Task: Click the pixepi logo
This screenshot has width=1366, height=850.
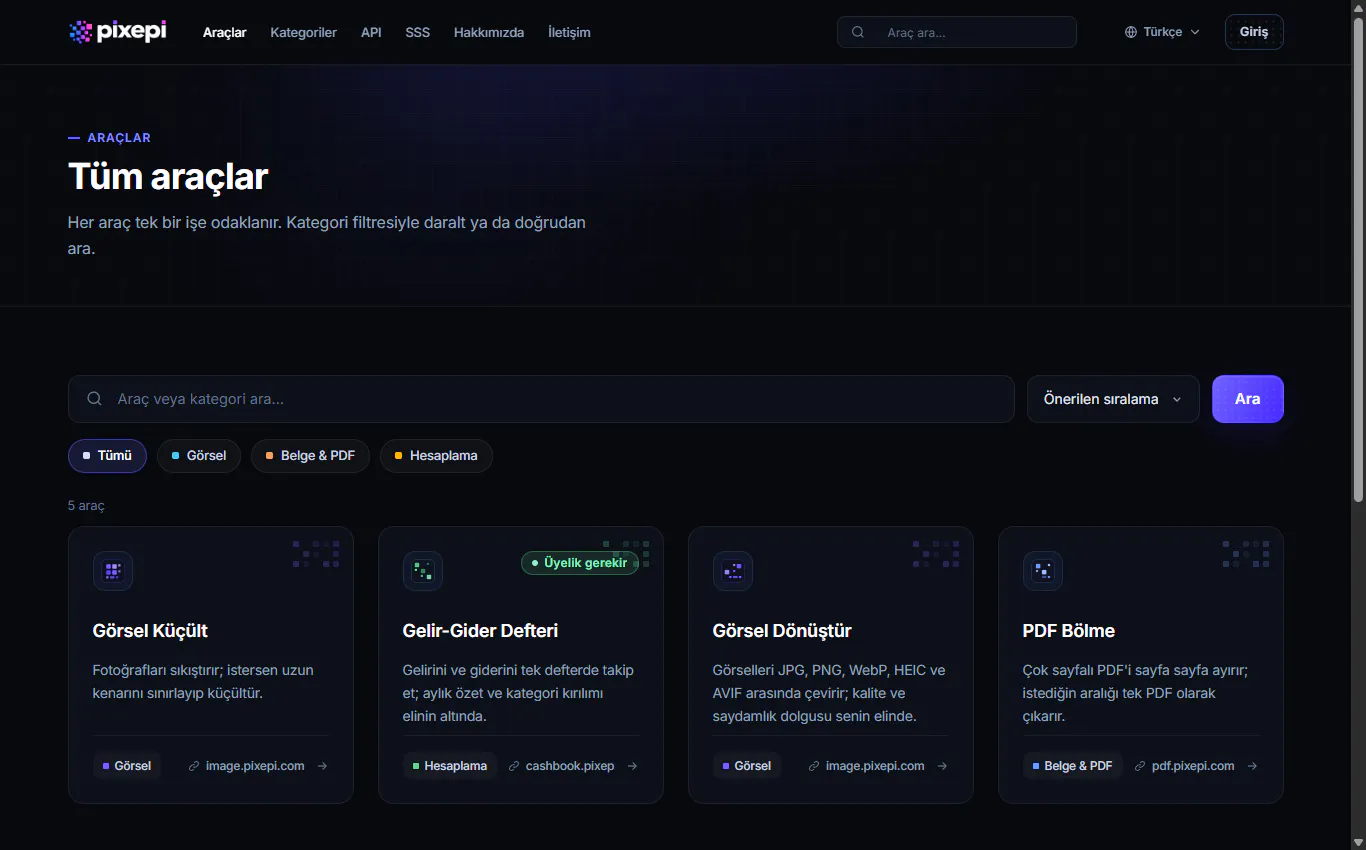Action: pyautogui.click(x=118, y=32)
